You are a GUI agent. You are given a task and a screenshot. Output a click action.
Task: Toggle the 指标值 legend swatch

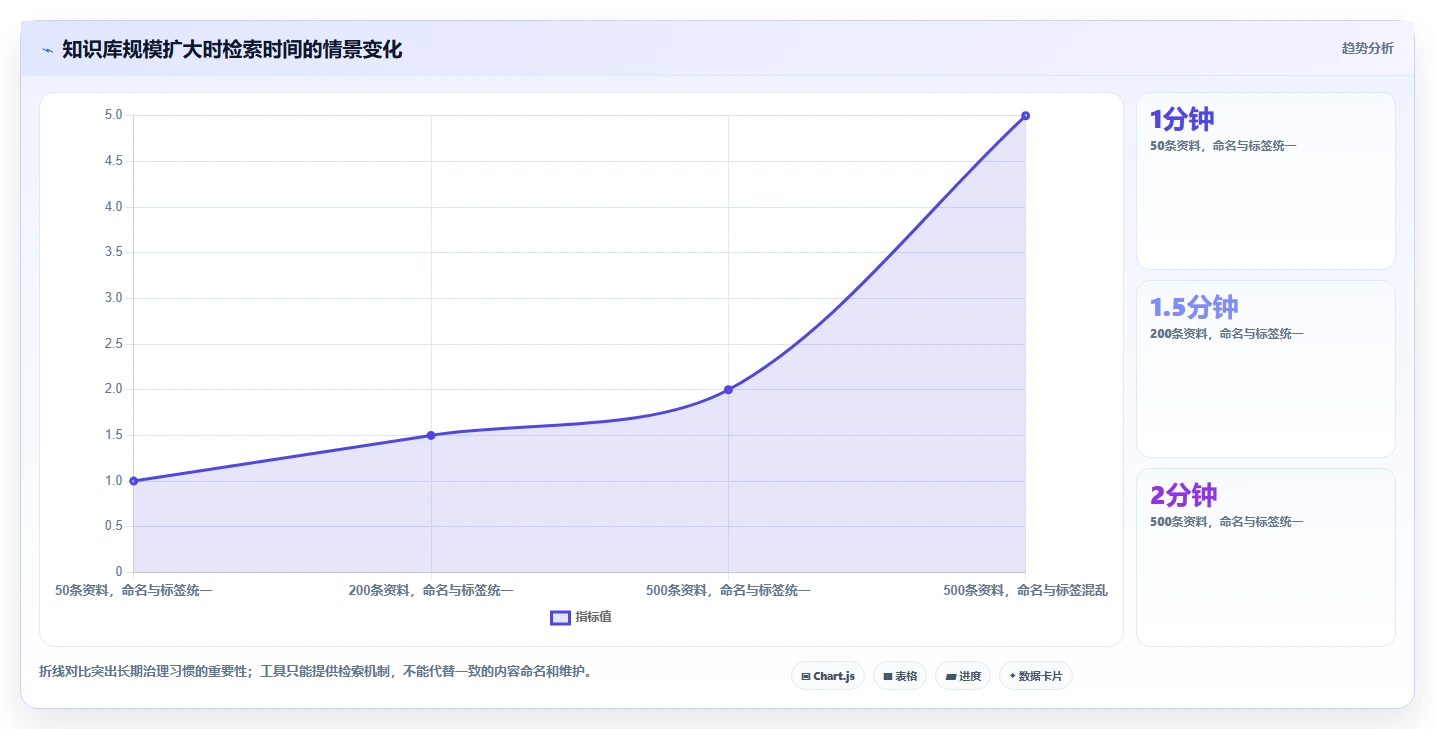coord(560,617)
